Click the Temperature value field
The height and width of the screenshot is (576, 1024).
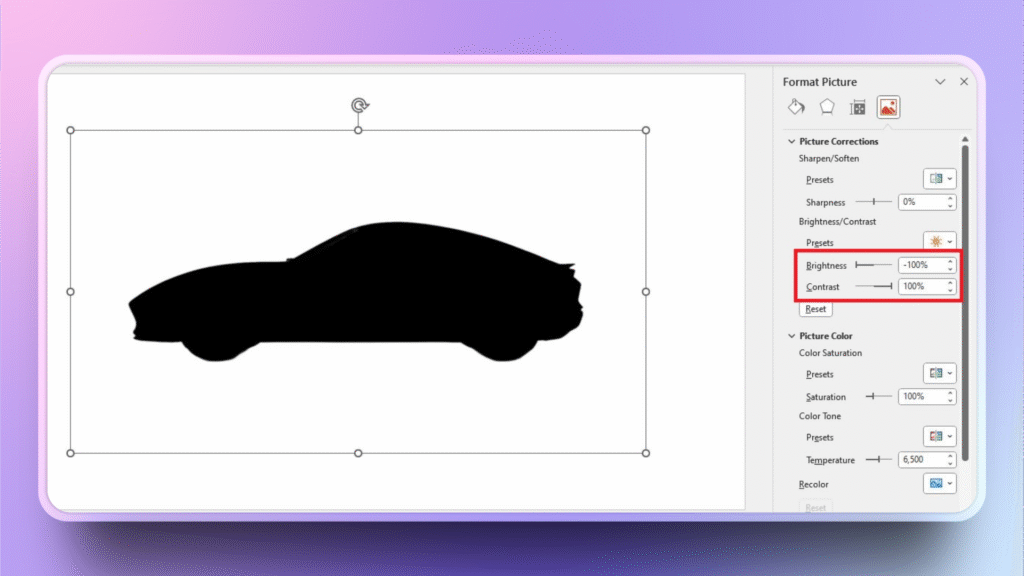[920, 460]
